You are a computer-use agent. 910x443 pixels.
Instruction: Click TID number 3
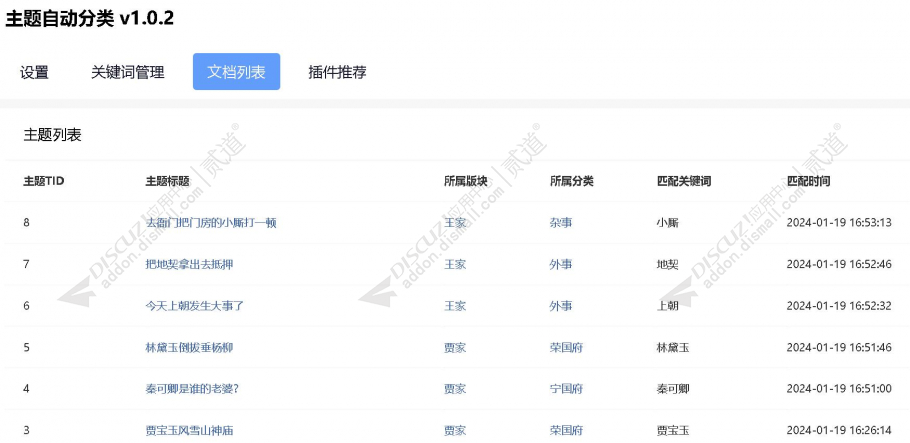coord(27,431)
